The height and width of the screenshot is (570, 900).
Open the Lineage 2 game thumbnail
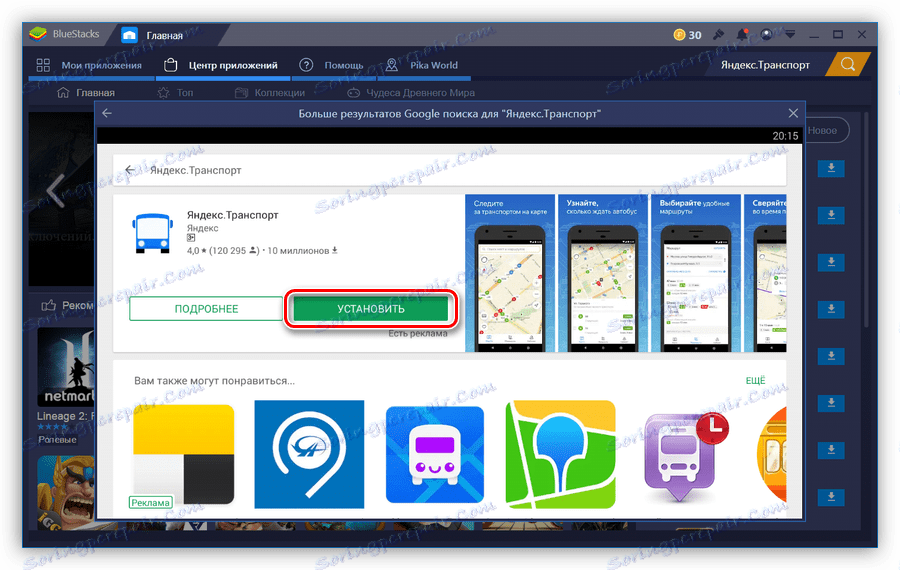click(x=65, y=367)
